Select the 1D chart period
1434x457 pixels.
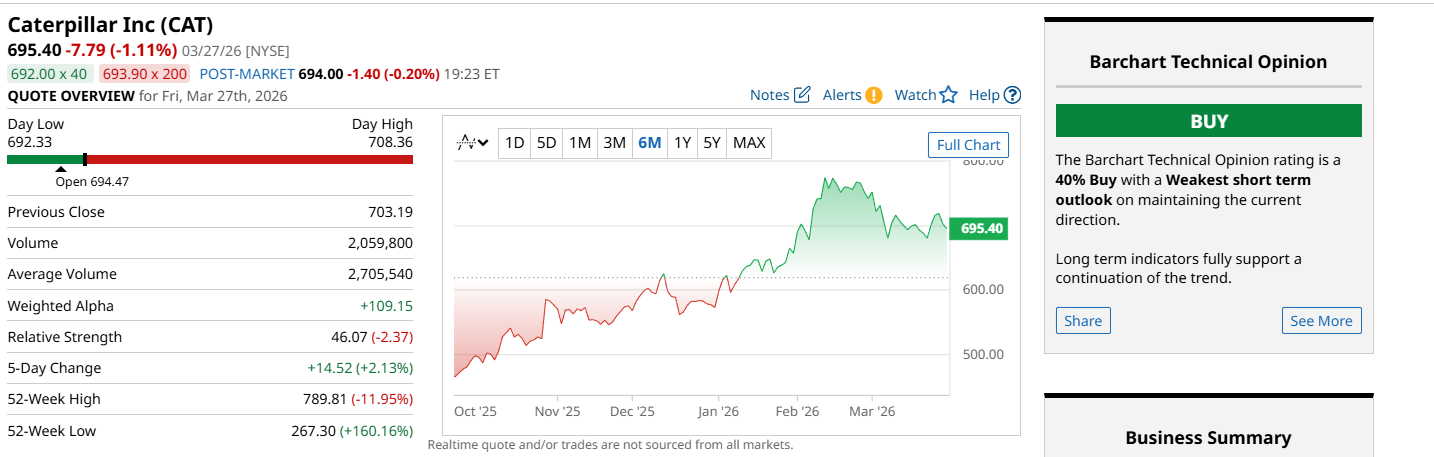point(514,143)
